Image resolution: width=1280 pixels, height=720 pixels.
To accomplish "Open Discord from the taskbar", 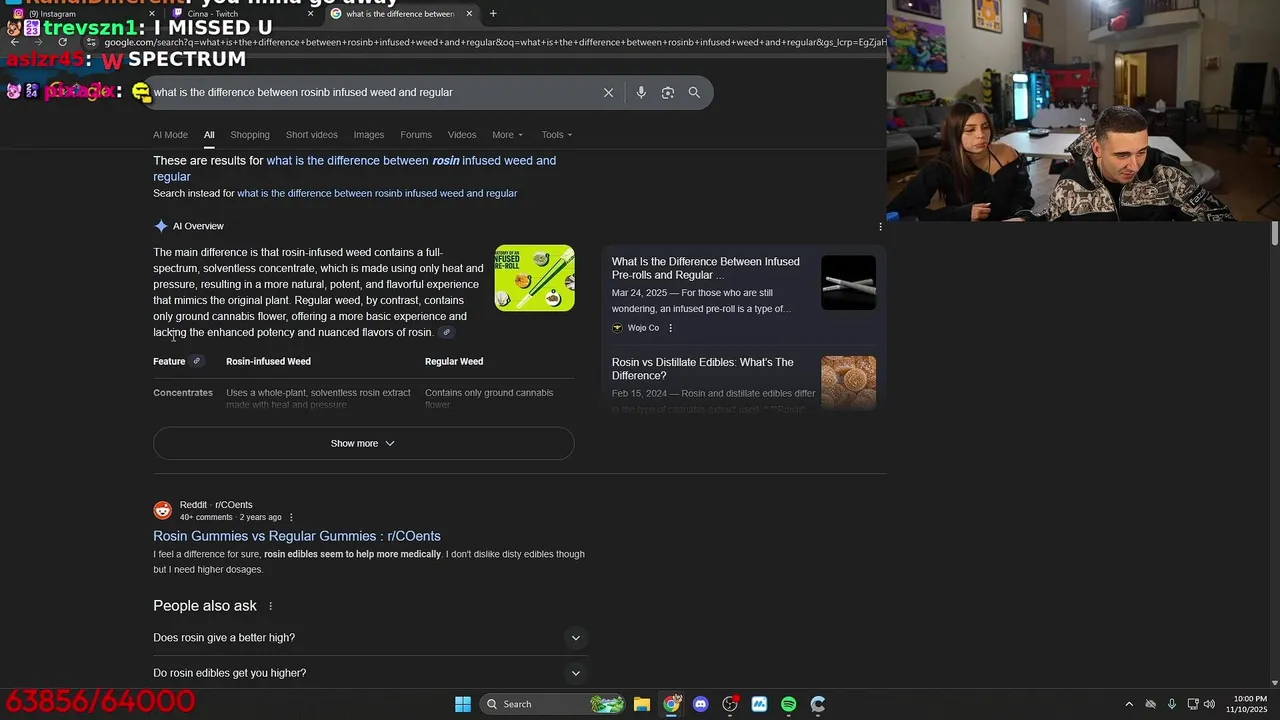I will (x=700, y=704).
